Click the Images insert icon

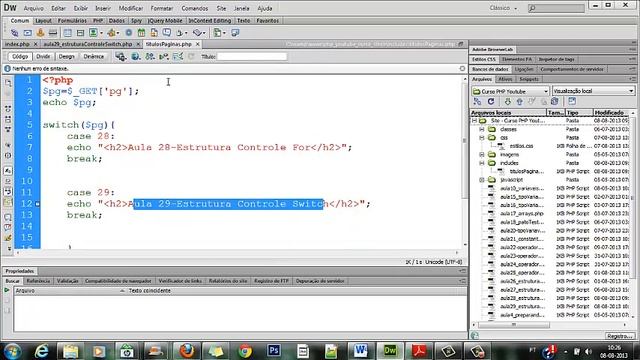click(x=93, y=33)
